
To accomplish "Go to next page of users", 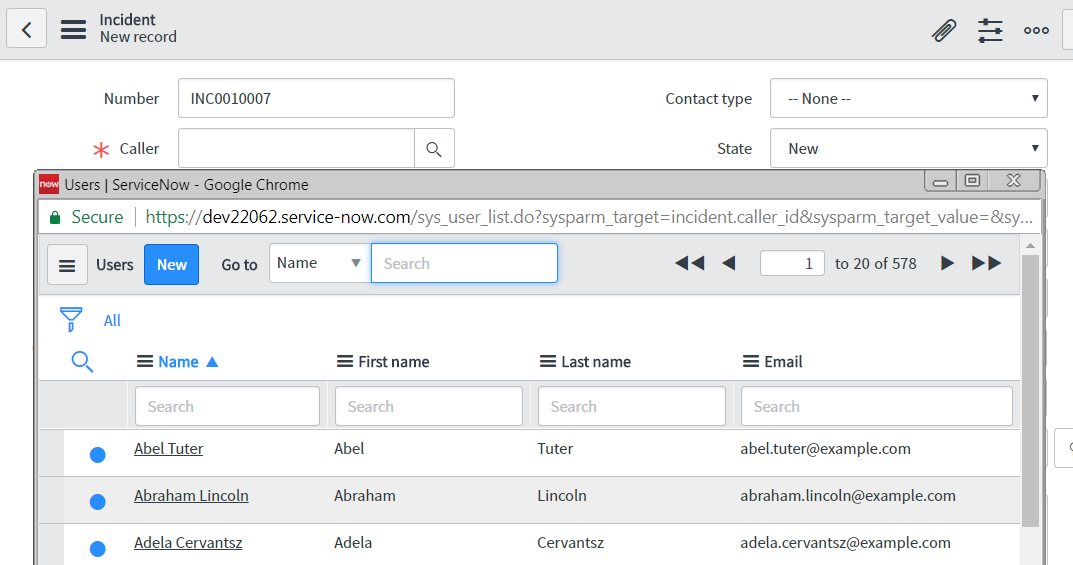I will [947, 263].
